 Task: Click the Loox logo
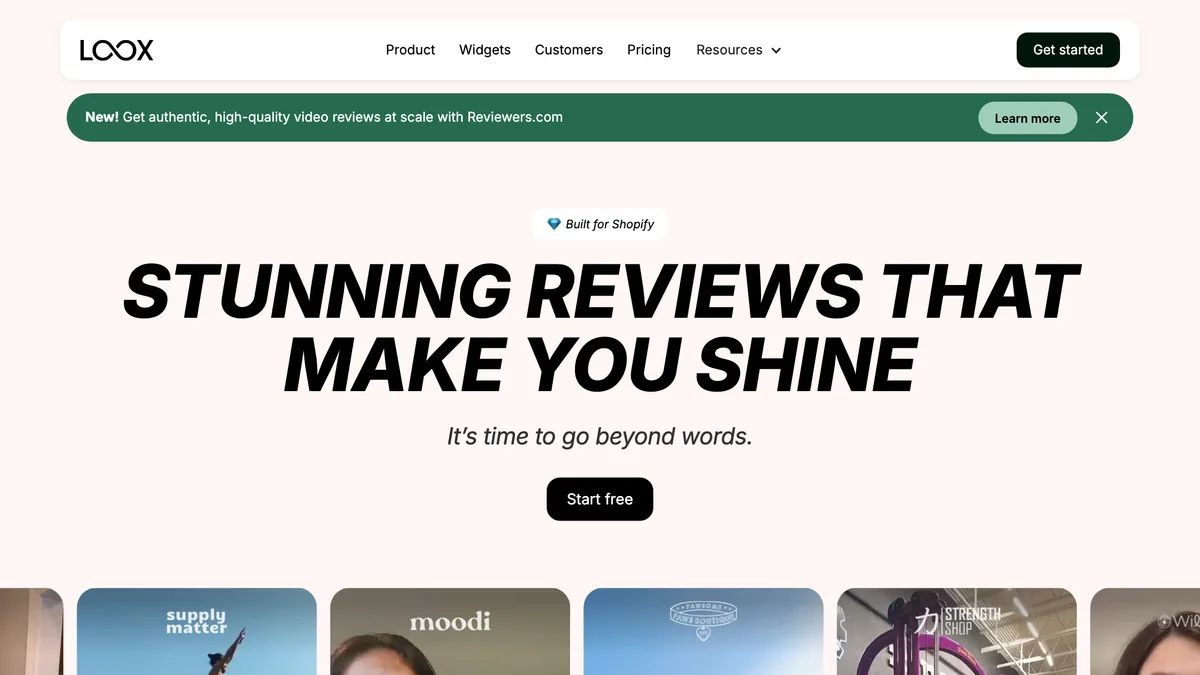tap(116, 50)
